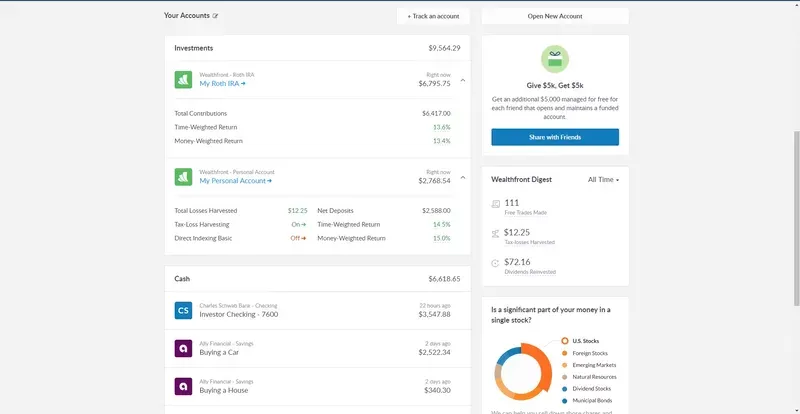Click the Time-Weighted Return 14.5% value

(x=442, y=224)
